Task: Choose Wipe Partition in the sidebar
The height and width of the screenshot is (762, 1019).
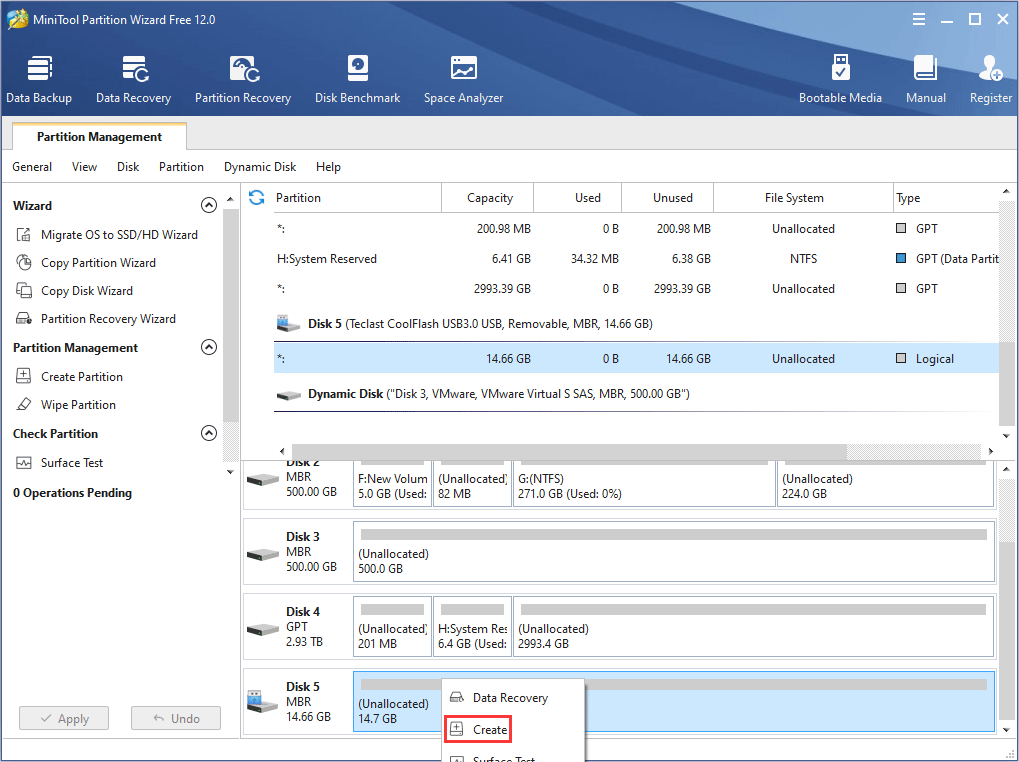Action: coord(66,404)
